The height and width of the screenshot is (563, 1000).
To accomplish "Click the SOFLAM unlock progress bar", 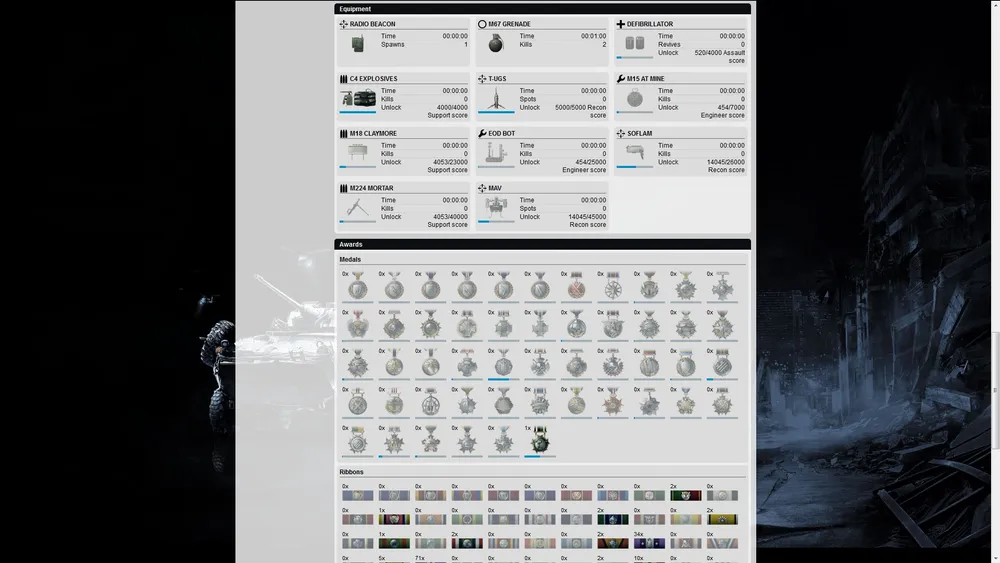I will click(x=633, y=167).
